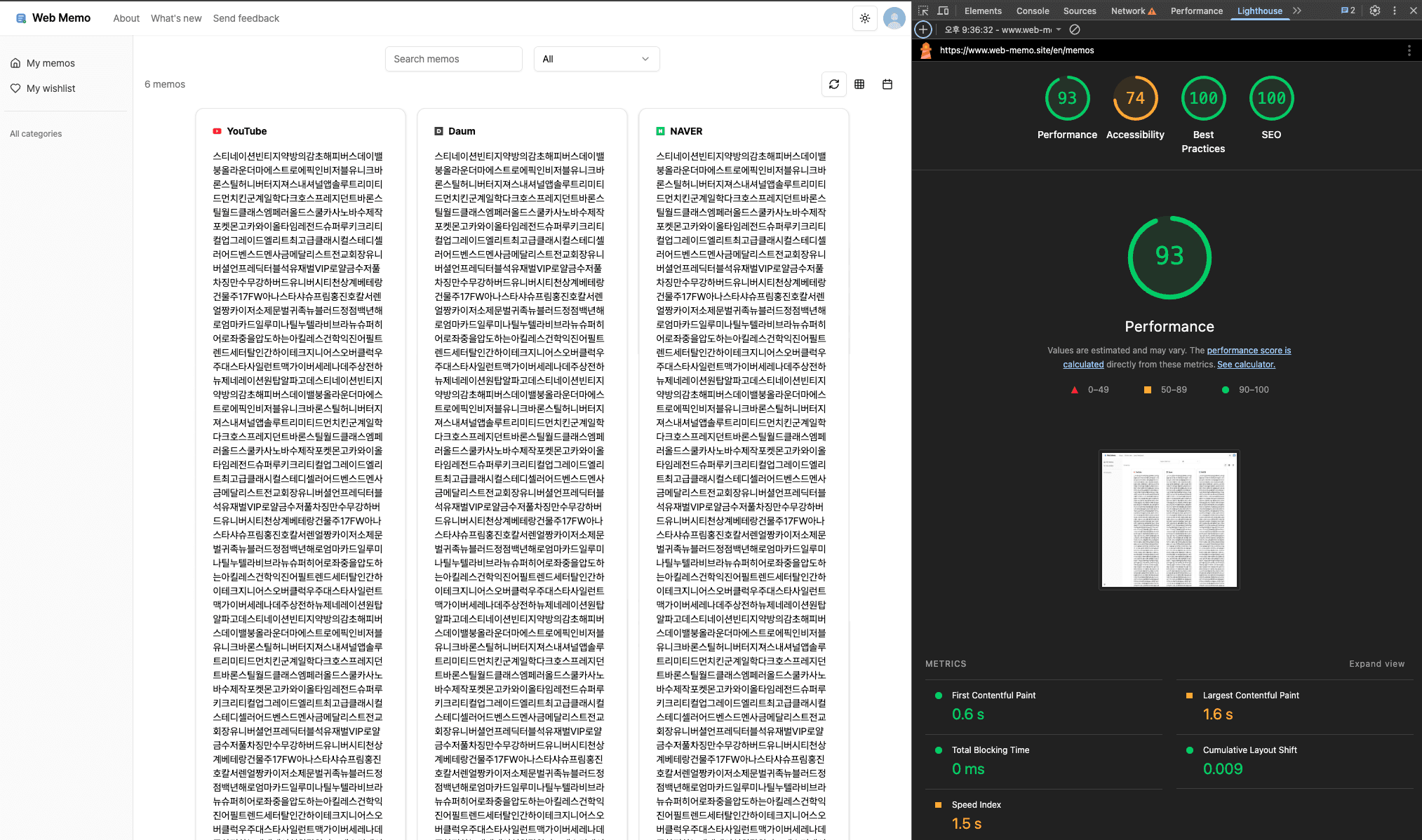Toggle device toolbar in DevTools
Viewport: 1422px width, 840px height.
pos(943,11)
